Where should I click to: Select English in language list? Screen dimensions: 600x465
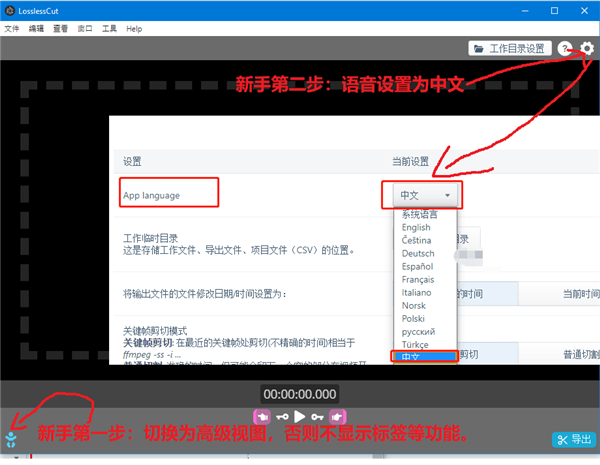pos(425,227)
